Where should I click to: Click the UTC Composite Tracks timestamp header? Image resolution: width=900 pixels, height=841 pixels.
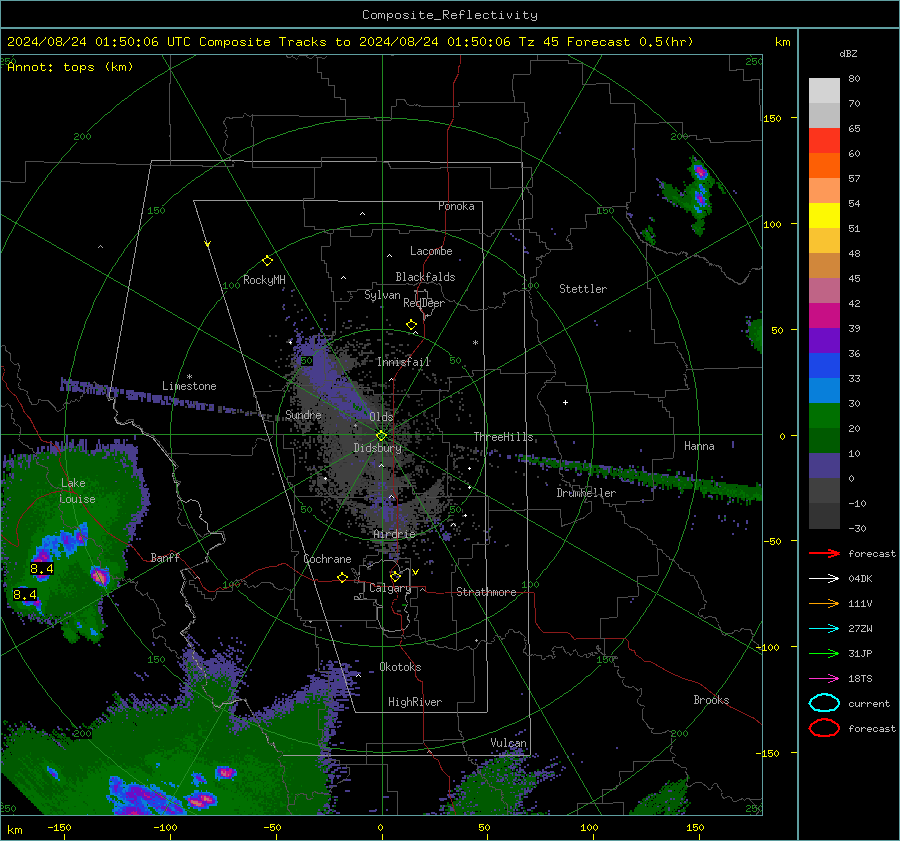(x=350, y=42)
